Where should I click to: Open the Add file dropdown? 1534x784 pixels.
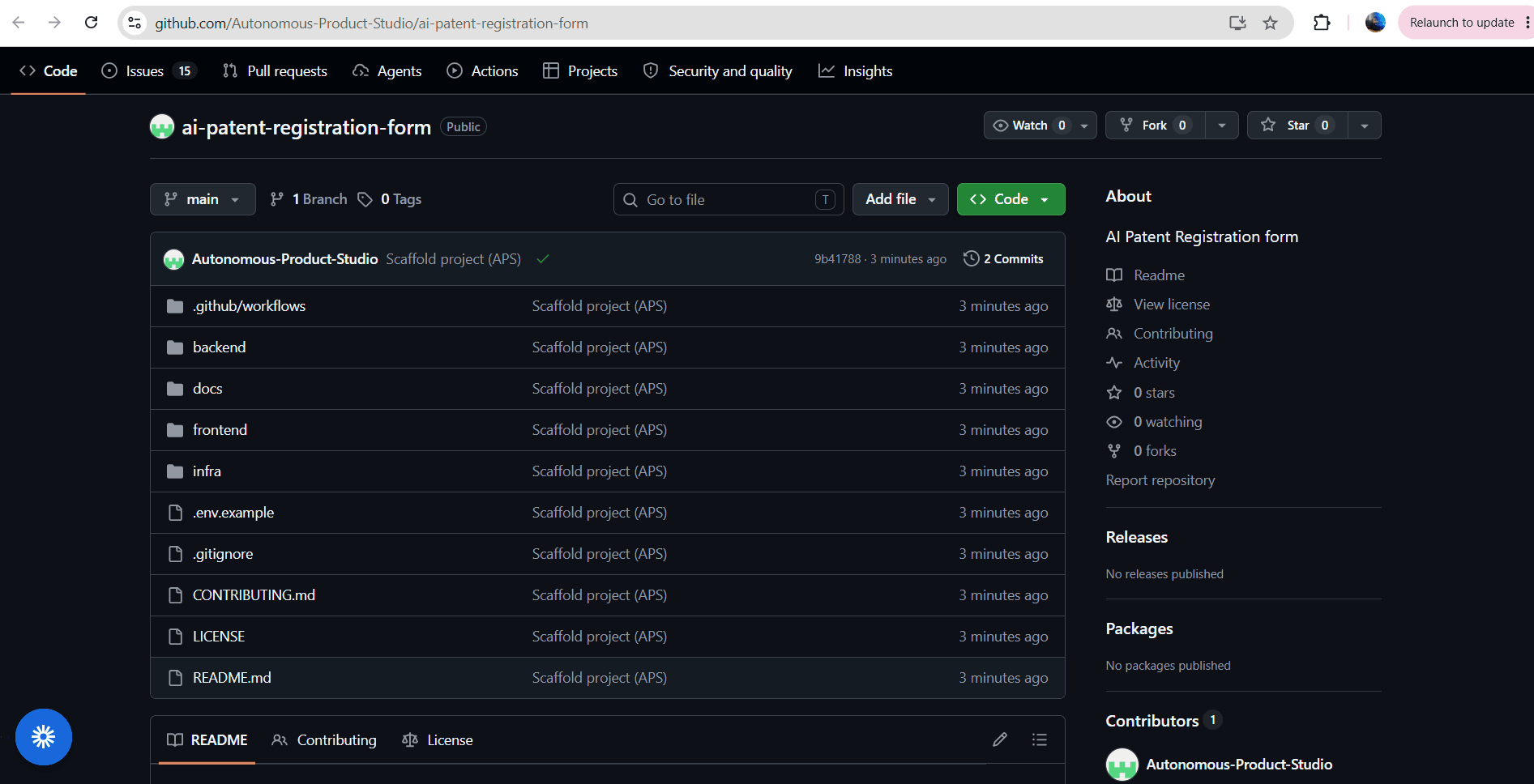[900, 199]
